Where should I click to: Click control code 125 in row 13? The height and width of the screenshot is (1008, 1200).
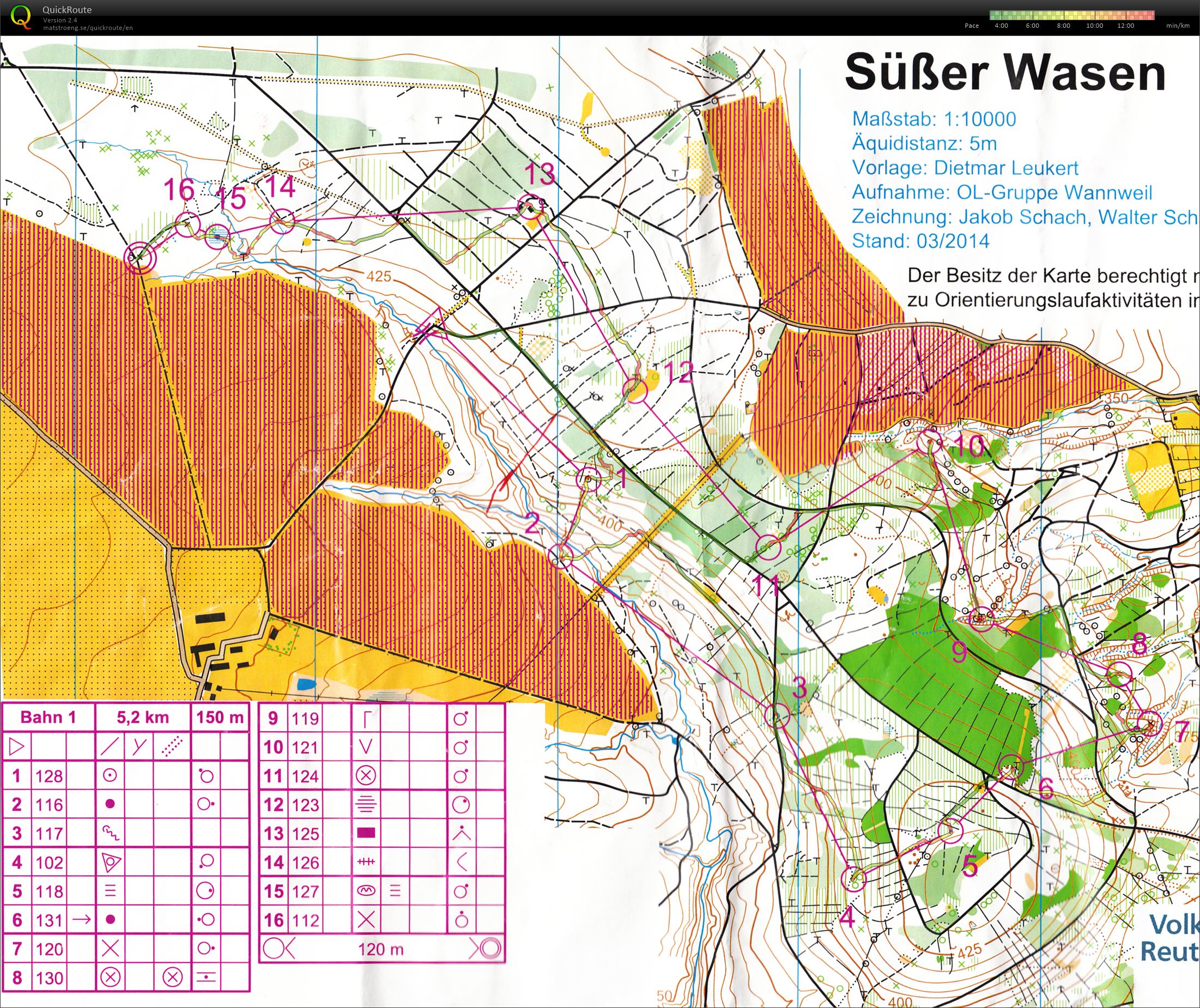(x=305, y=834)
